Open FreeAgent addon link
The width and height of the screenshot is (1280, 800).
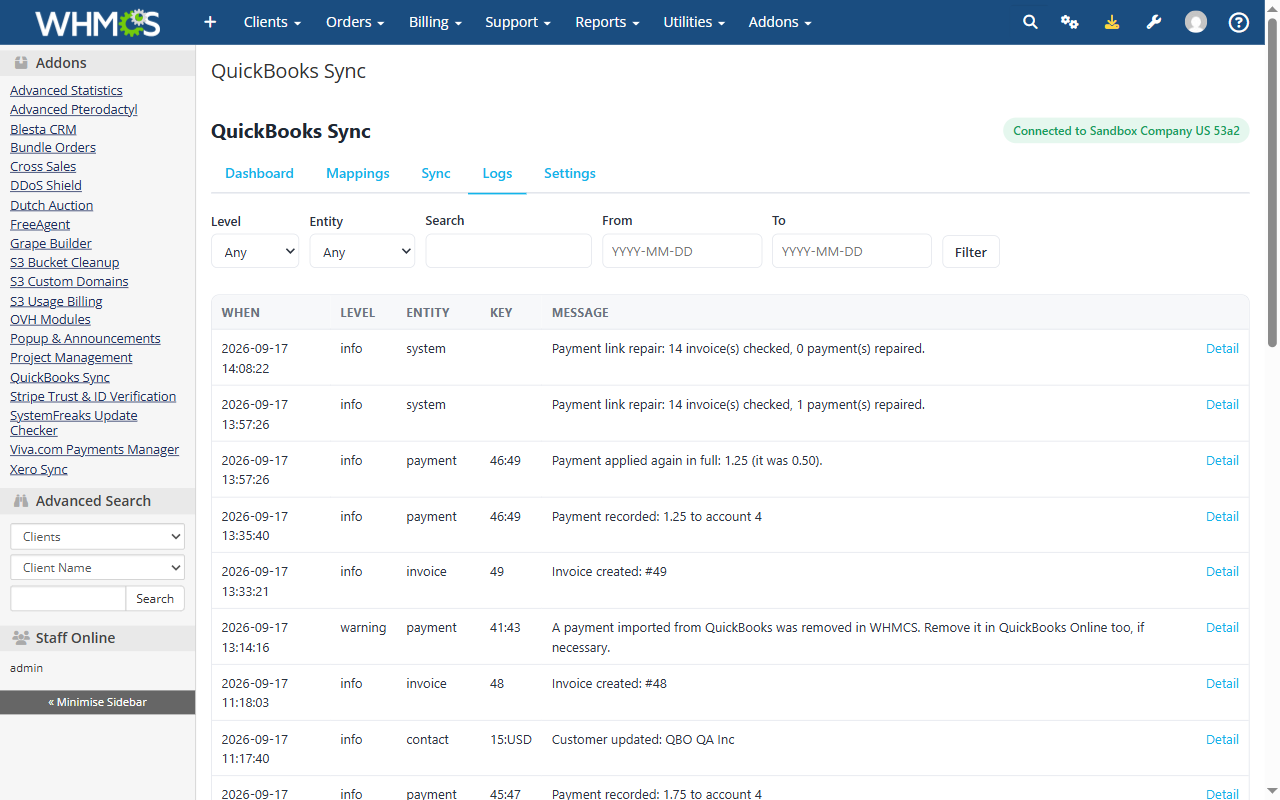pos(40,225)
